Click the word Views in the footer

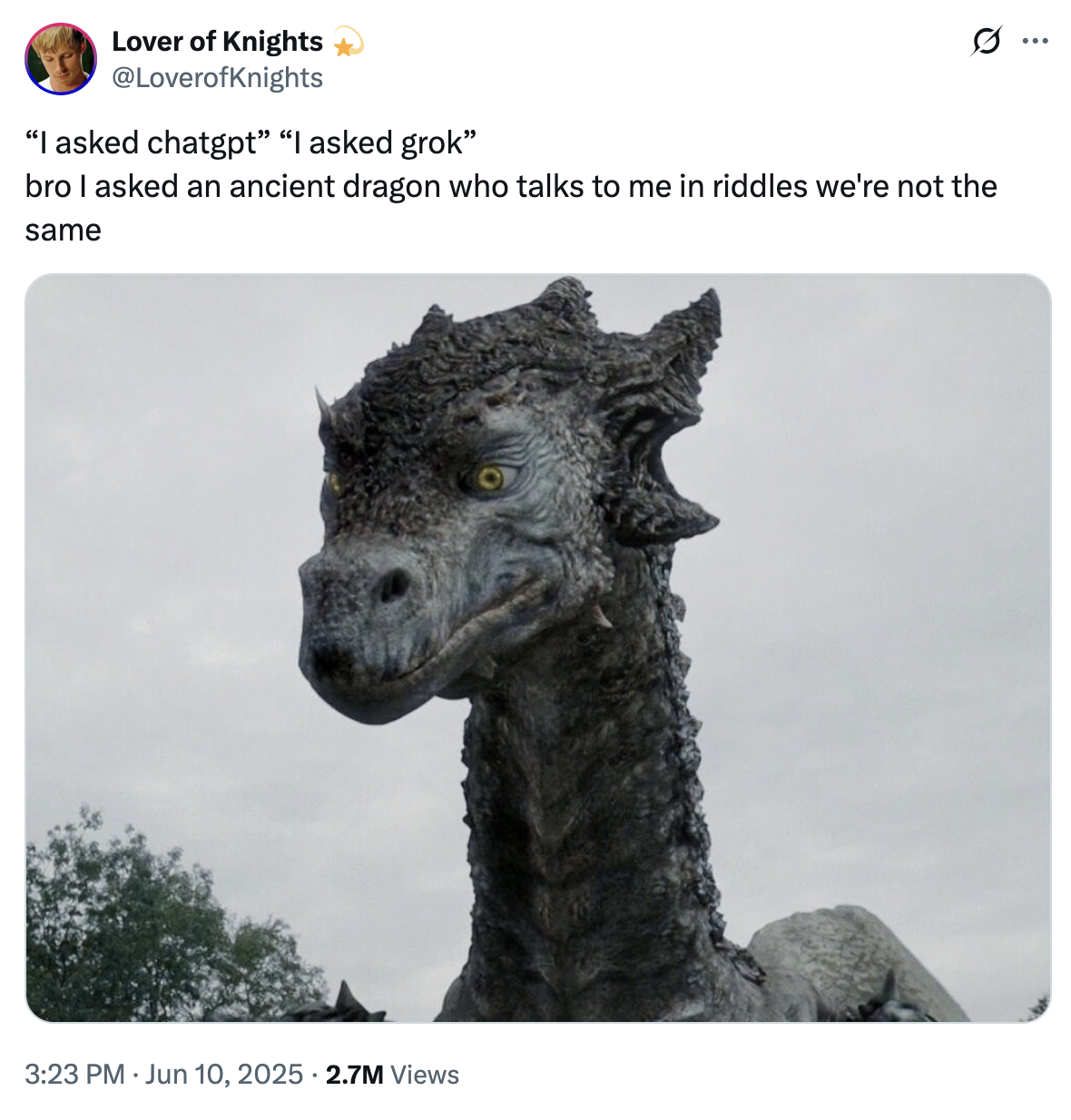point(425,1075)
